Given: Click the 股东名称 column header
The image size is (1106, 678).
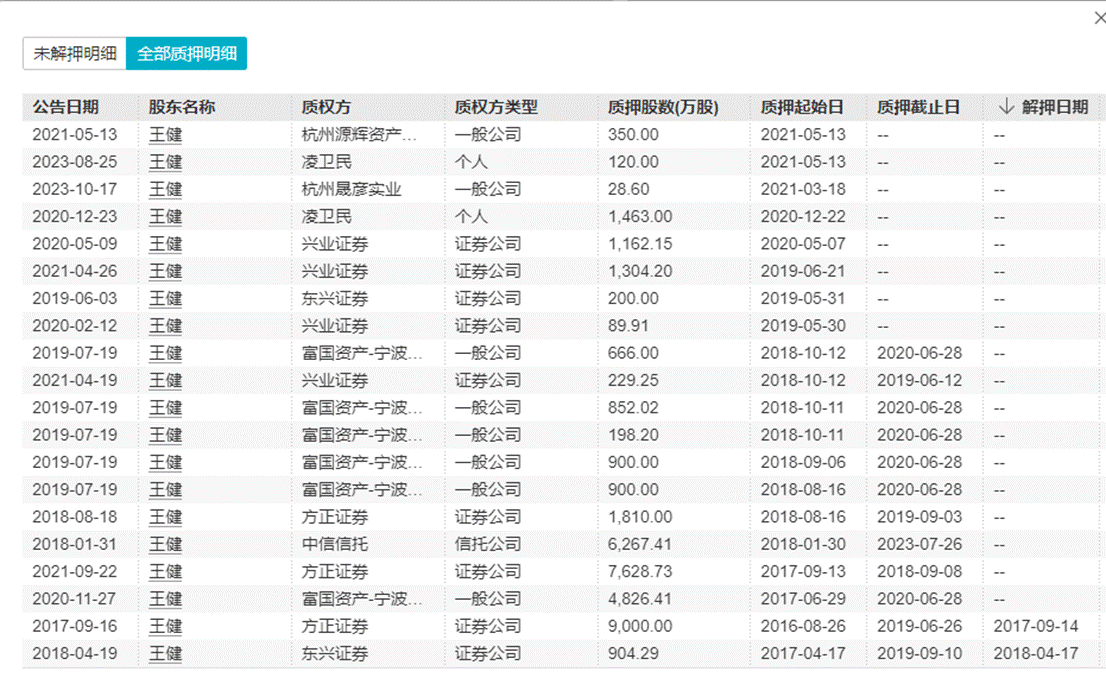Looking at the screenshot, I should 181,107.
